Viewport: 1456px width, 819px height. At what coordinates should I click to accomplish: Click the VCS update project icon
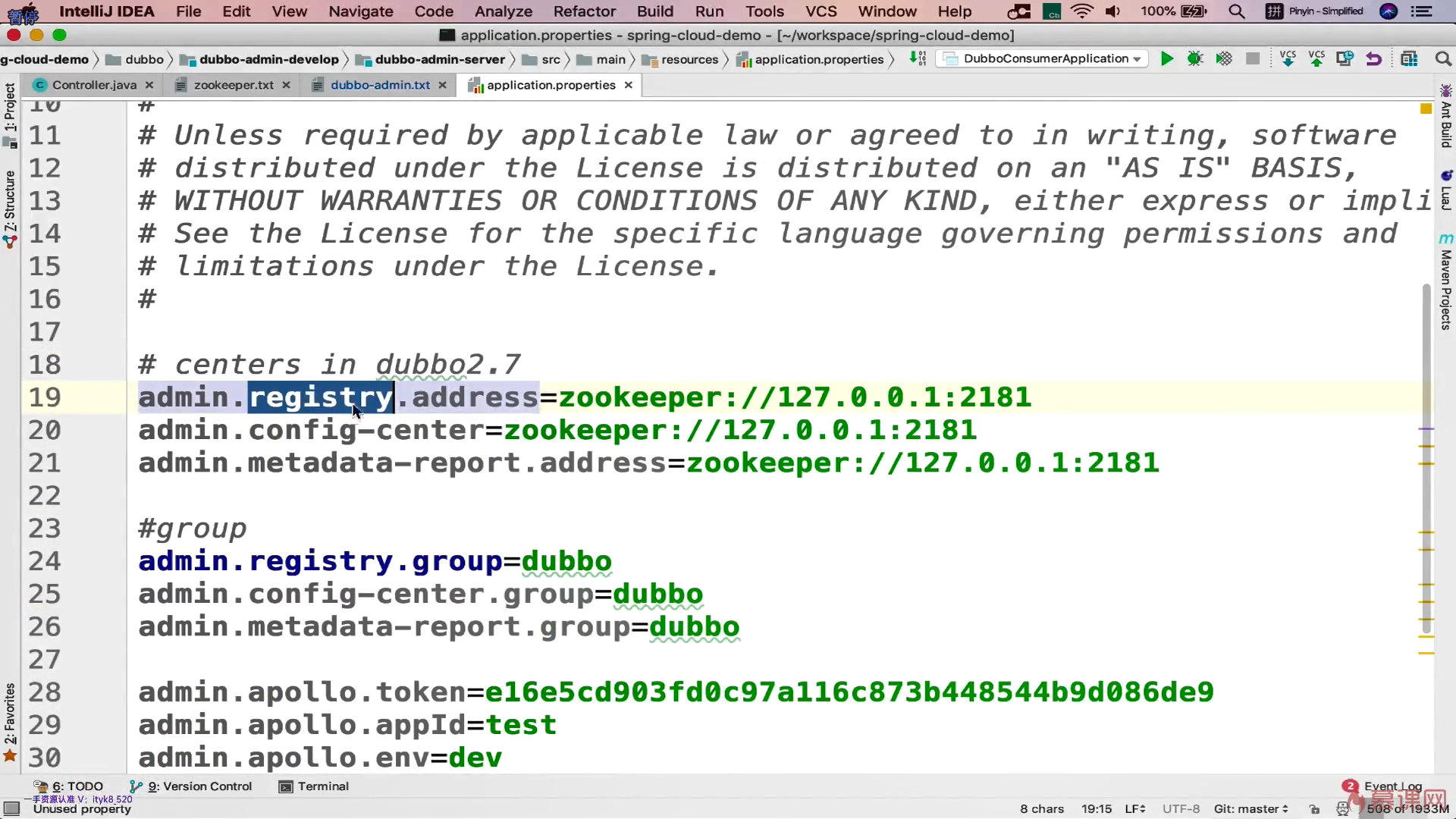coord(1288,59)
